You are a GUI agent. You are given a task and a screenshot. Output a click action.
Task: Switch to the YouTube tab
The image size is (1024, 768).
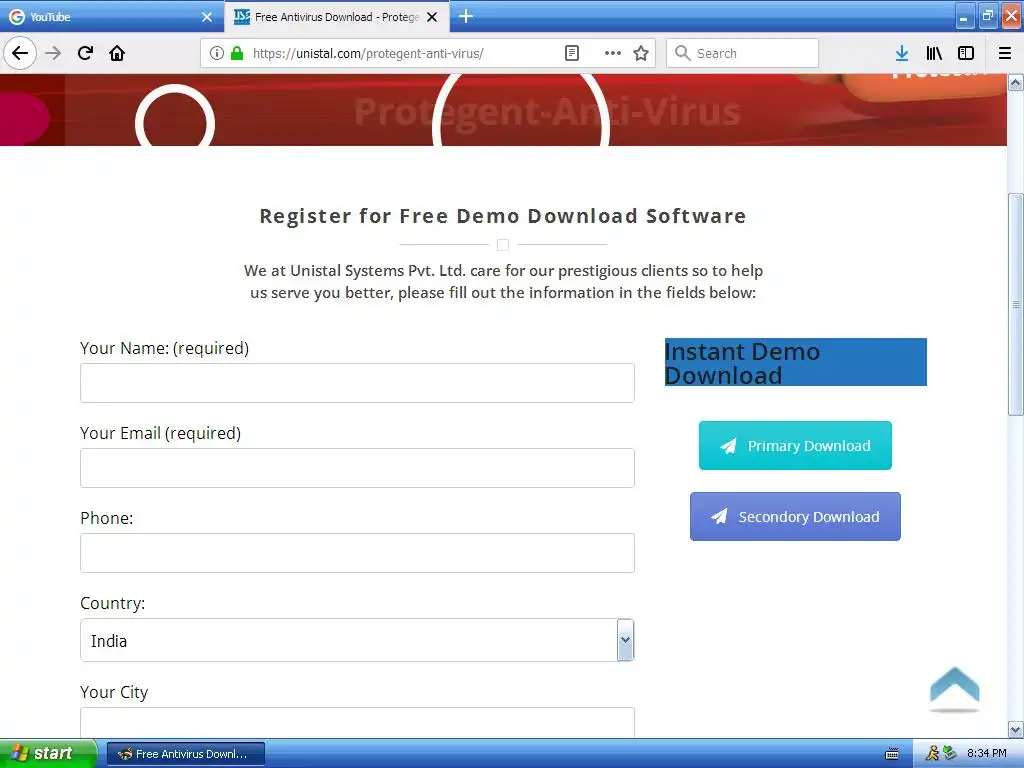coord(112,16)
